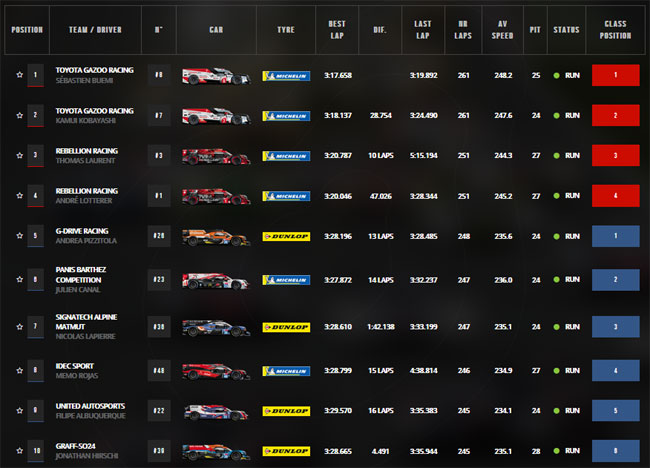Toggle favorite star for Panis Barthez Competition
Viewport: 650px width, 468px height.
click(19, 279)
